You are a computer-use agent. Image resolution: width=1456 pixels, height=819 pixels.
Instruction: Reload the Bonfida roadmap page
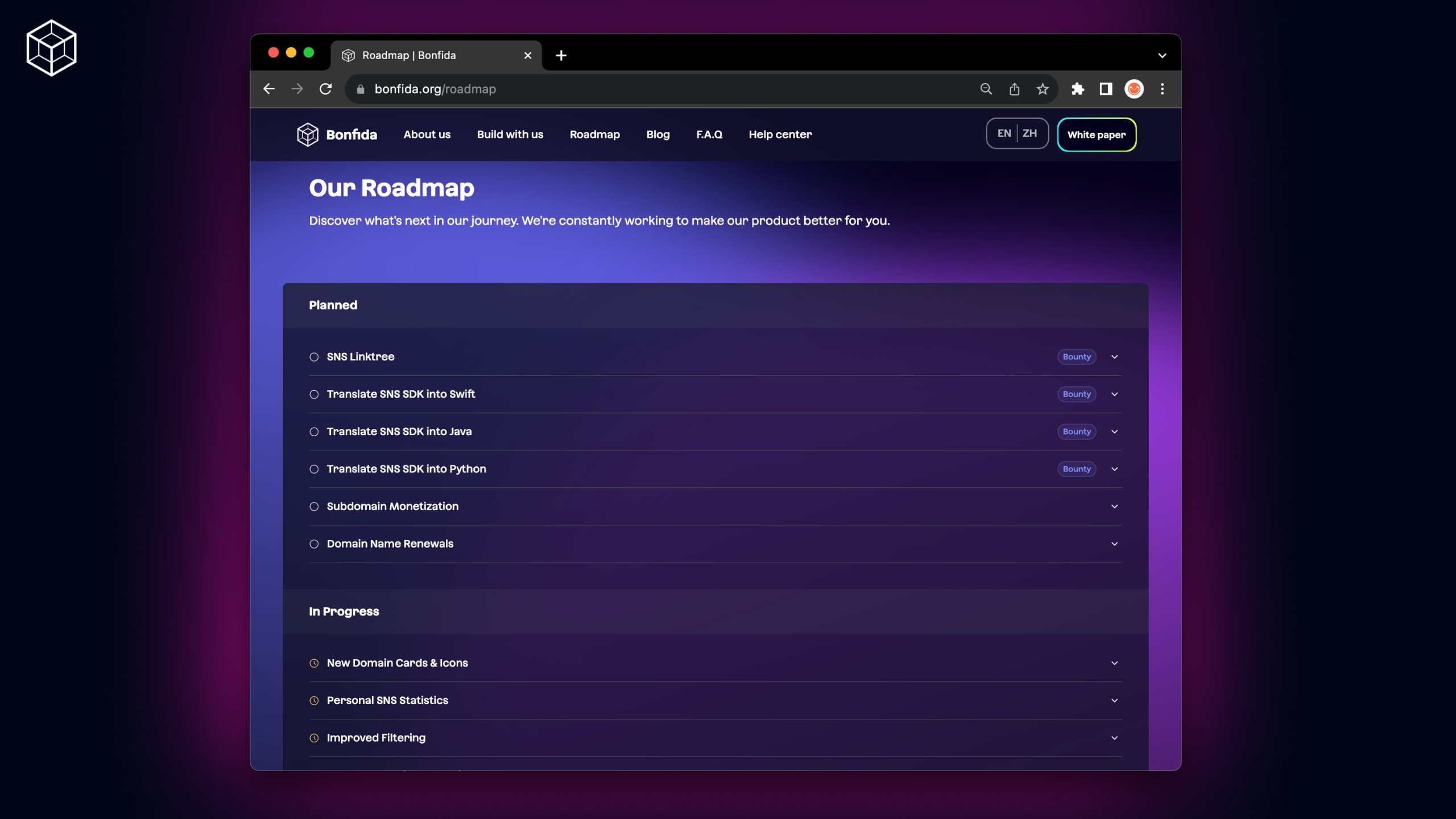coord(325,89)
